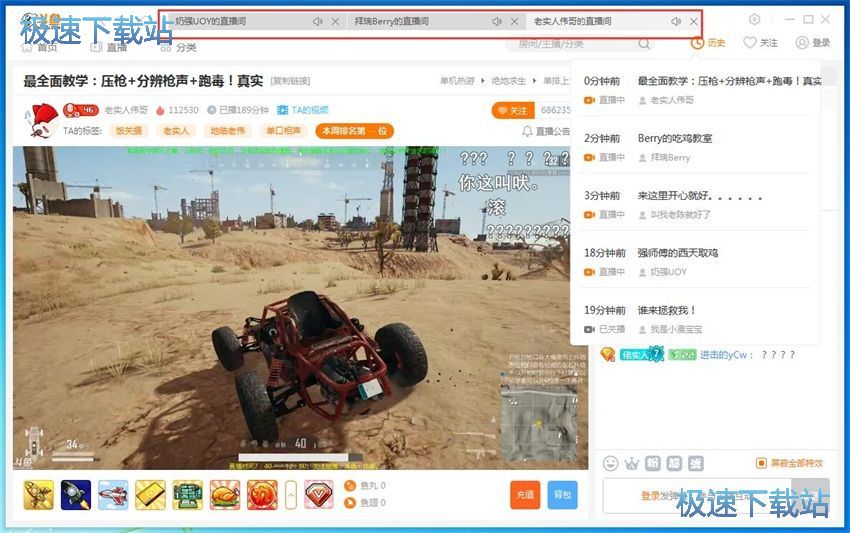
Task: Open TA的视频 link
Action: 303,110
